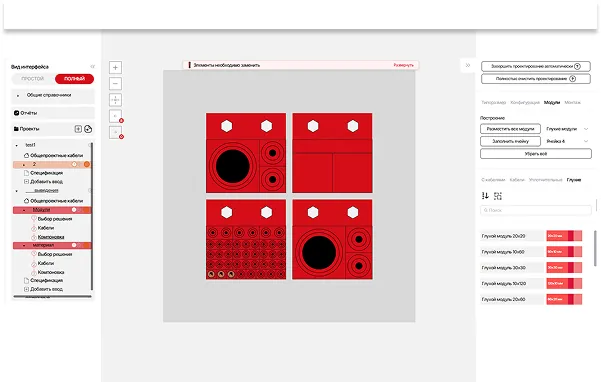Click Полностью очистить проектирование button
601x382 pixels.
pos(536,79)
